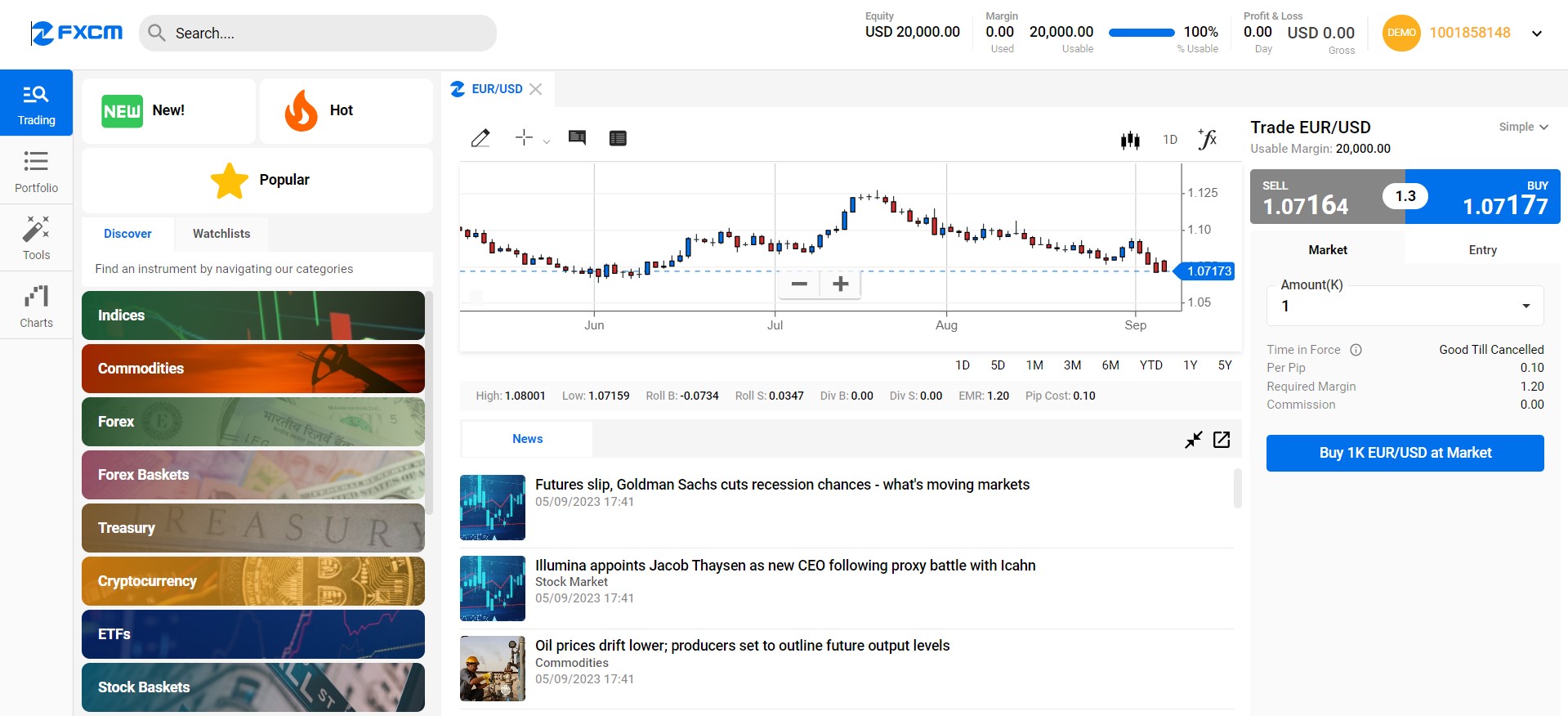Open the Forex category
1568x716 pixels.
[253, 422]
